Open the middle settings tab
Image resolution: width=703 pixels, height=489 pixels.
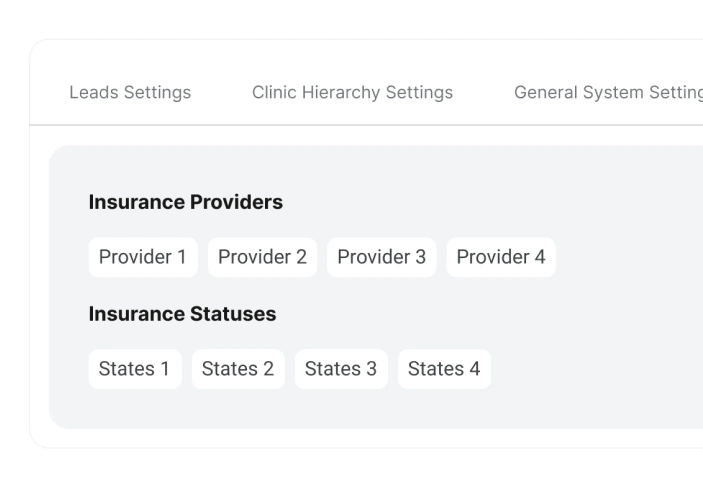tap(352, 93)
